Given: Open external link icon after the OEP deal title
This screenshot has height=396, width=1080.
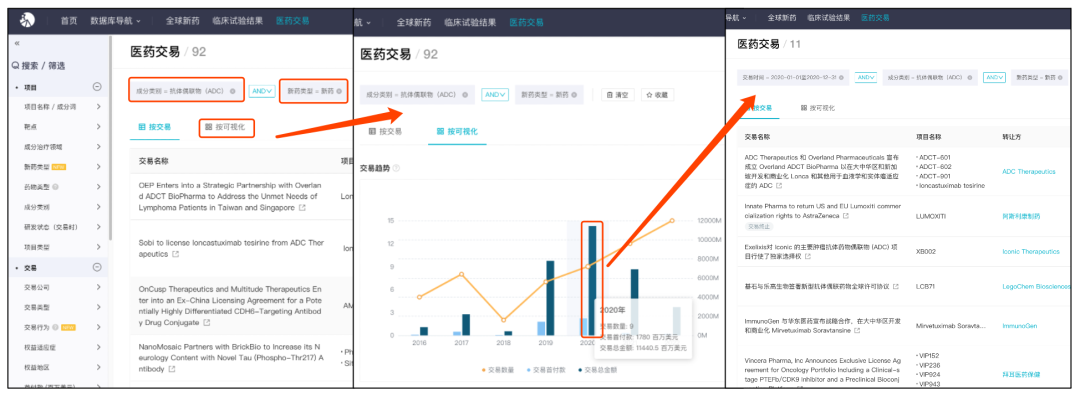Looking at the screenshot, I should [x=302, y=207].
